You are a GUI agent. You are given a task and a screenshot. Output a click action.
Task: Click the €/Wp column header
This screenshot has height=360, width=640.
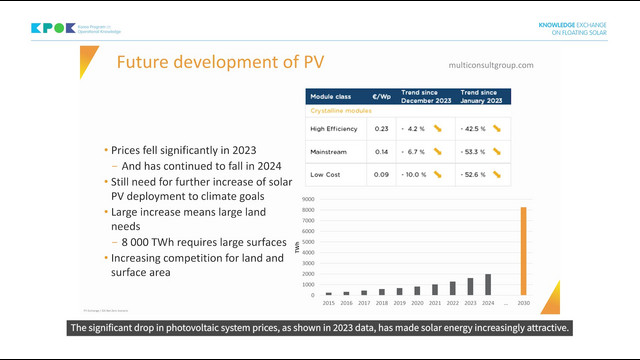click(381, 96)
